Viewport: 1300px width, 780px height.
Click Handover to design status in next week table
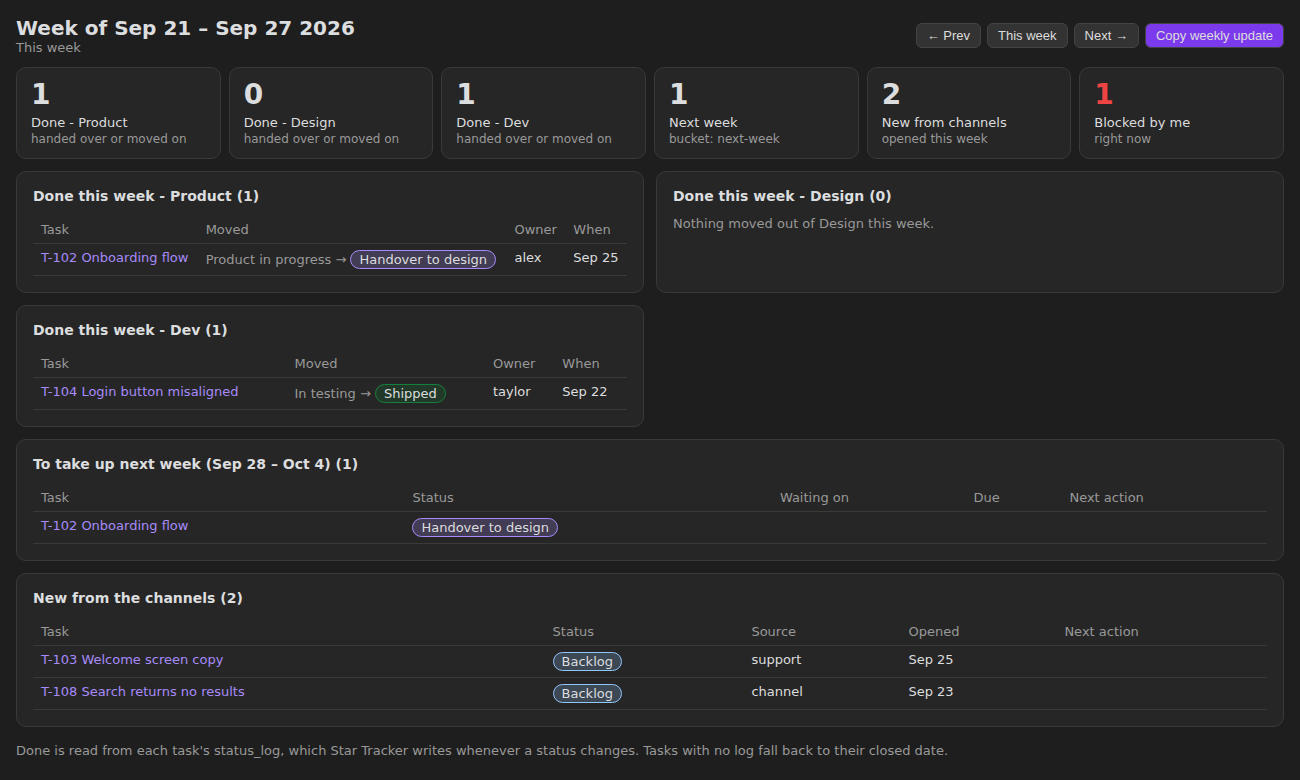485,528
